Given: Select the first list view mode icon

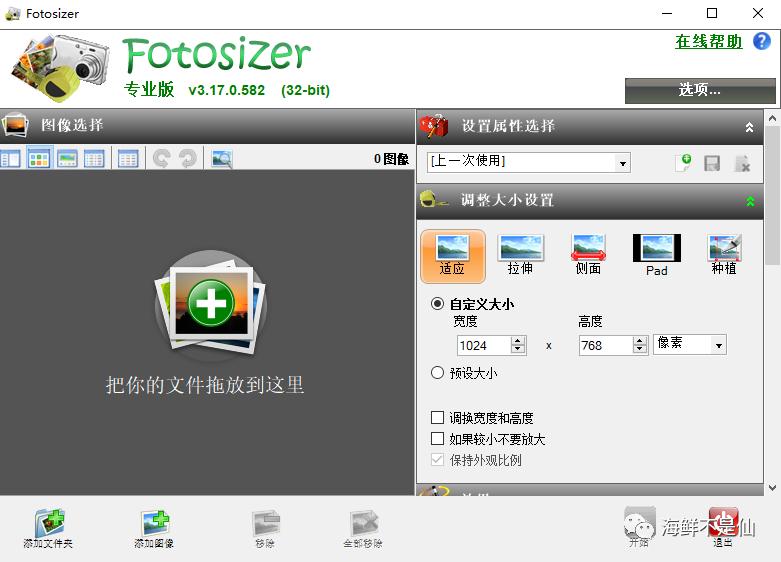Looking at the screenshot, I should click(x=10, y=159).
